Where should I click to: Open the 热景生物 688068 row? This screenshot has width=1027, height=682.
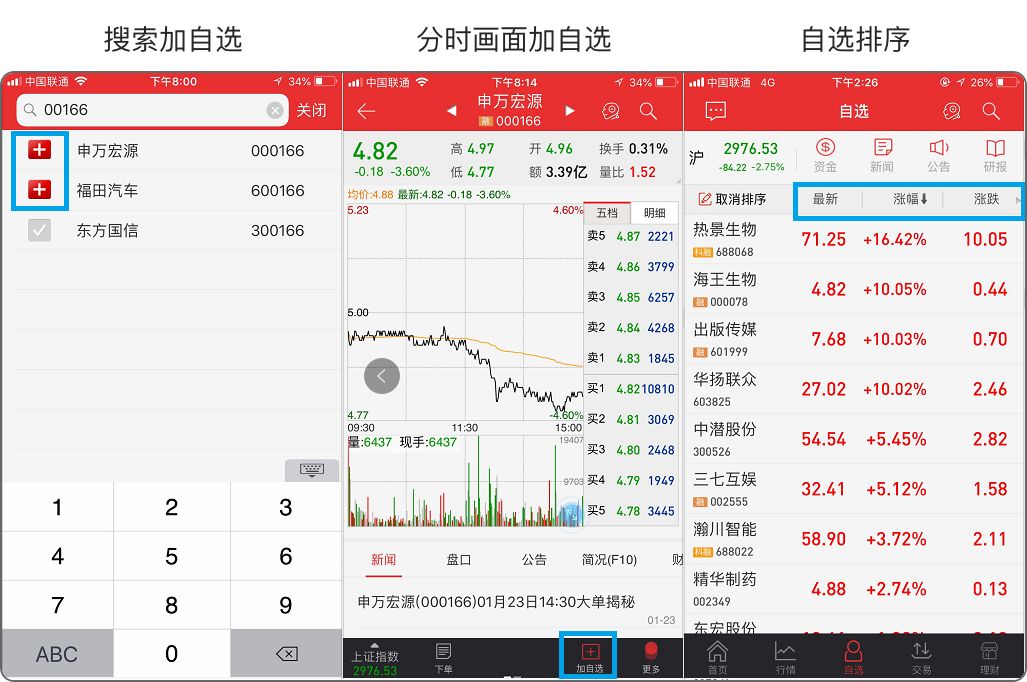click(854, 239)
